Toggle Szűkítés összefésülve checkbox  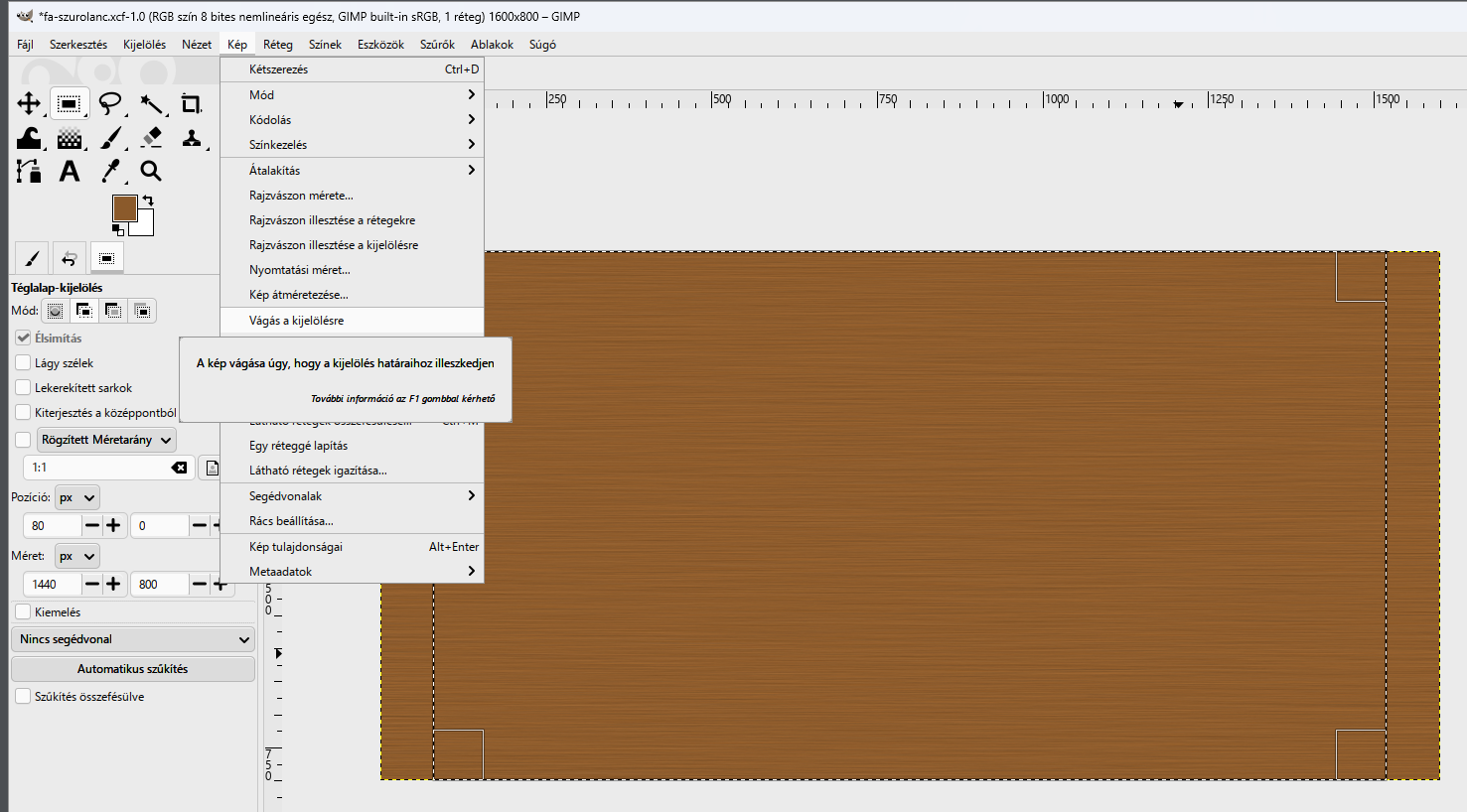pos(23,697)
